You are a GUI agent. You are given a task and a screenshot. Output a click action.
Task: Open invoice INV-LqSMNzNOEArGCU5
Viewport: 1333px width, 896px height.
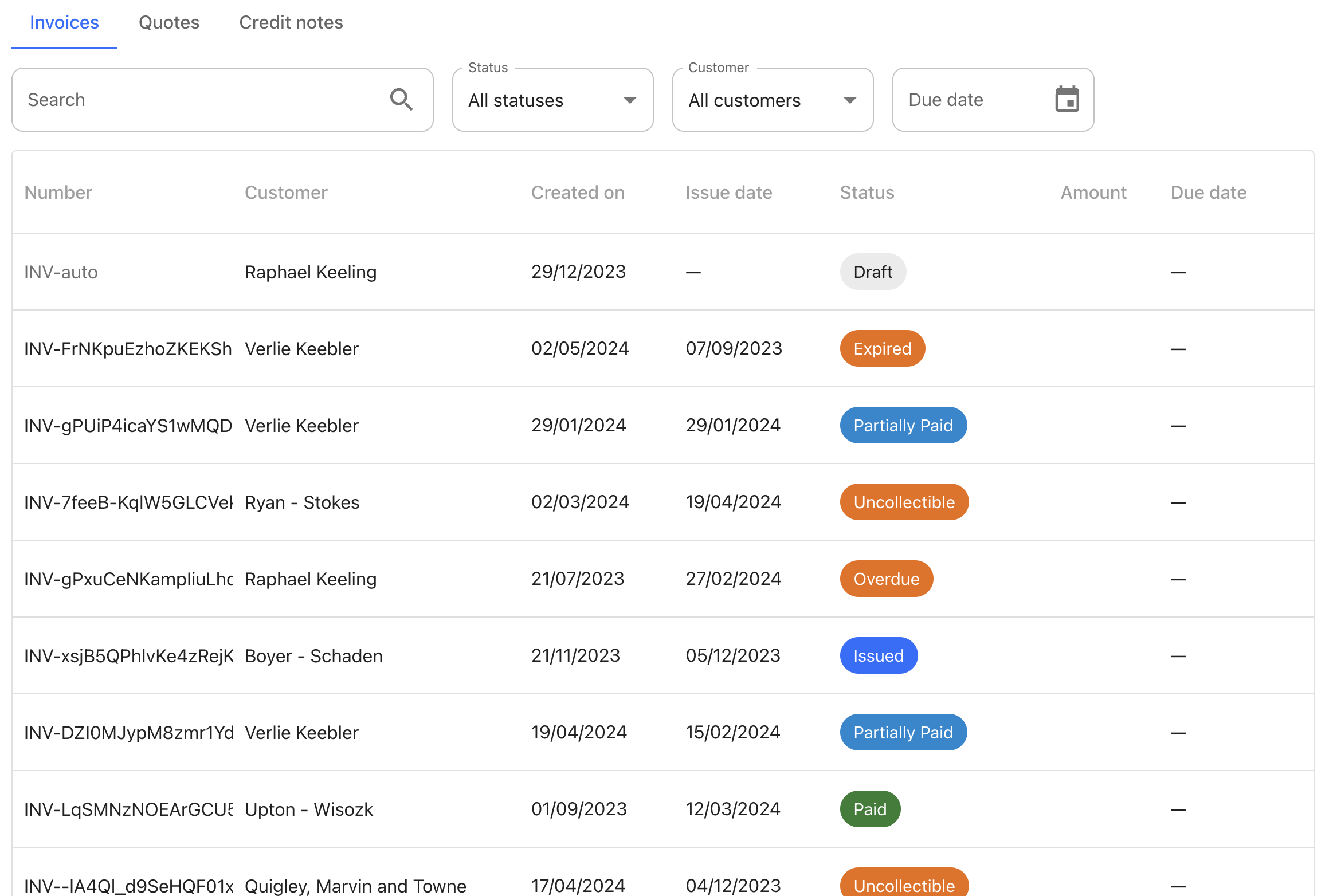pyautogui.click(x=128, y=809)
